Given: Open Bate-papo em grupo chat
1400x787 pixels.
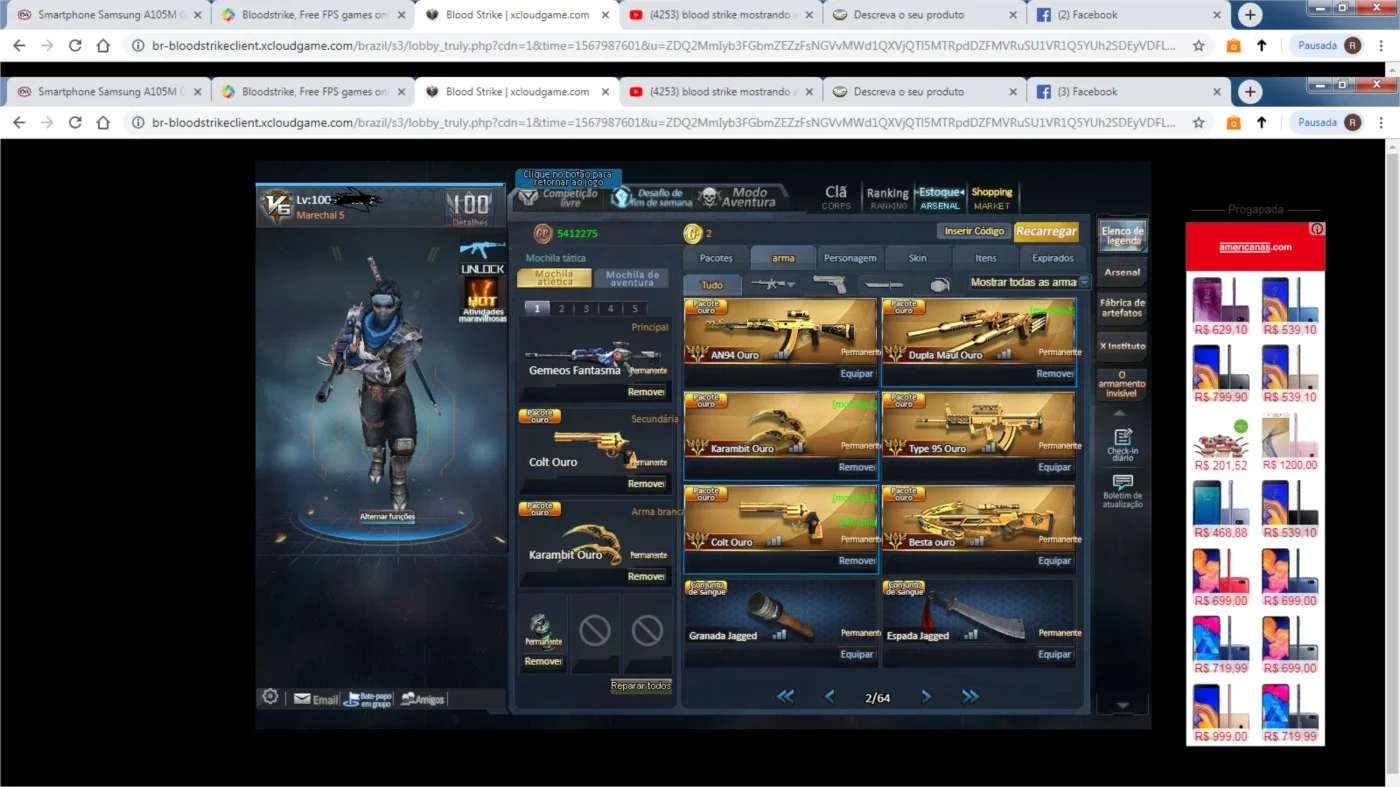Looking at the screenshot, I should point(368,699).
